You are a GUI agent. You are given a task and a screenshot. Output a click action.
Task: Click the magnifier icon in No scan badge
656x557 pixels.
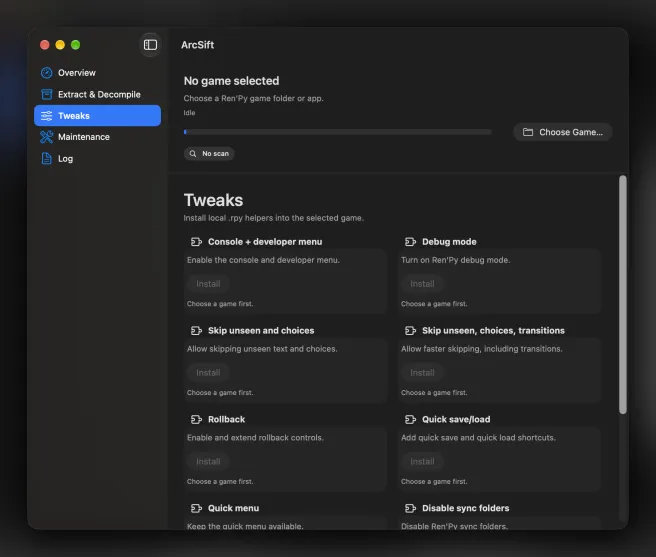coord(192,154)
